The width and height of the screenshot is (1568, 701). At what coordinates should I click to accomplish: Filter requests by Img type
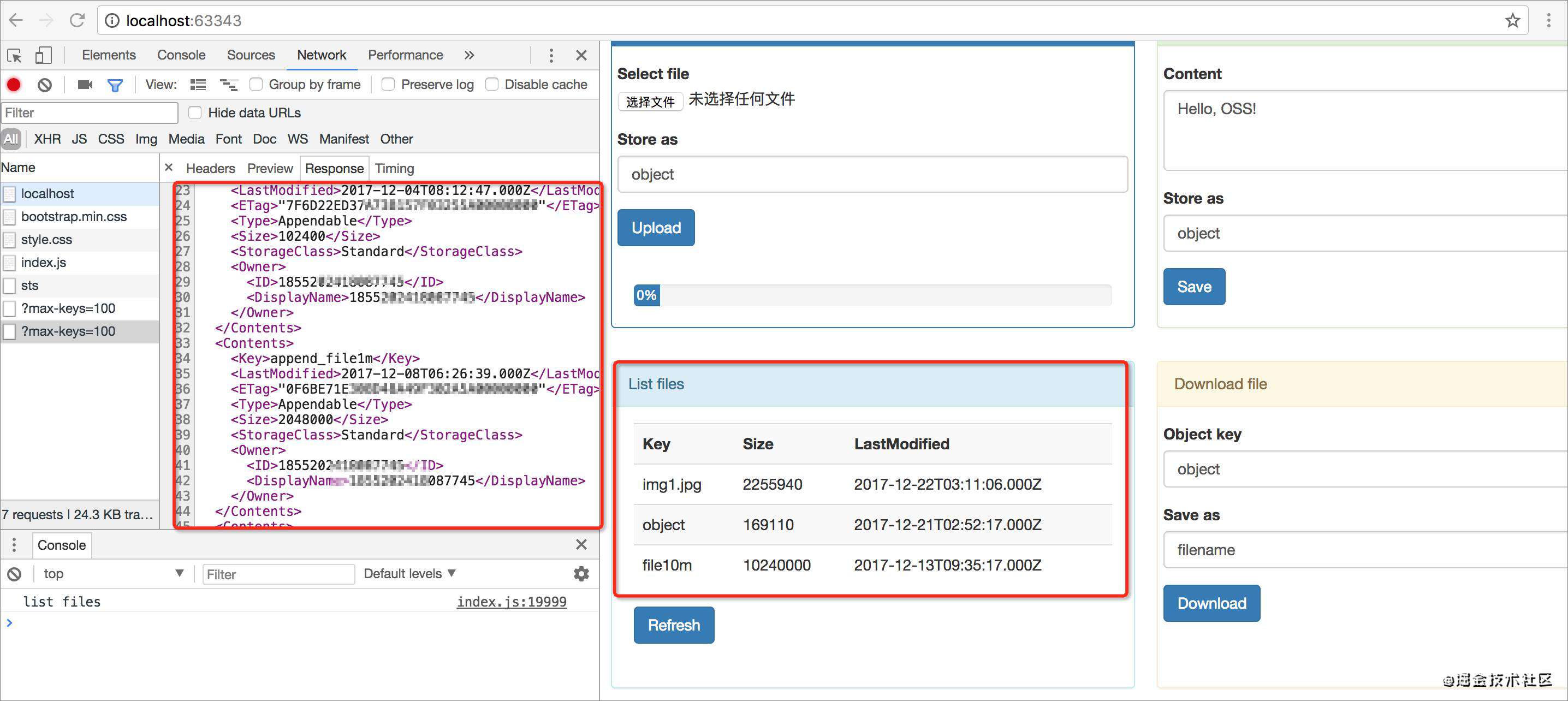[x=146, y=139]
